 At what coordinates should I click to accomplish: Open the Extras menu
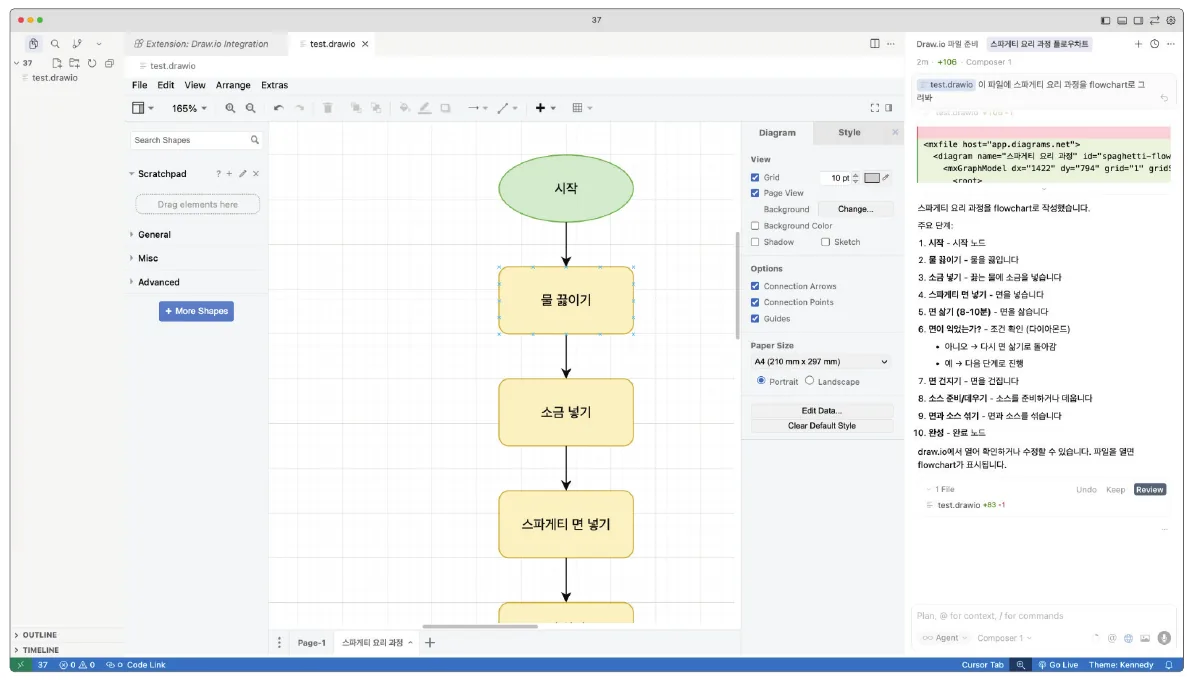tap(274, 85)
